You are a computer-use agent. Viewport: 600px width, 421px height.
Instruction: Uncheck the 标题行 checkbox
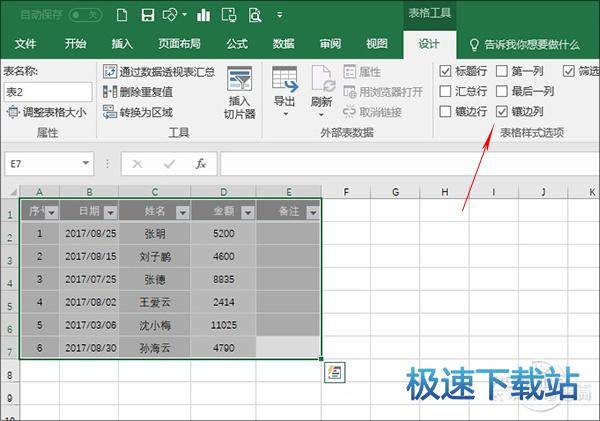[x=445, y=71]
